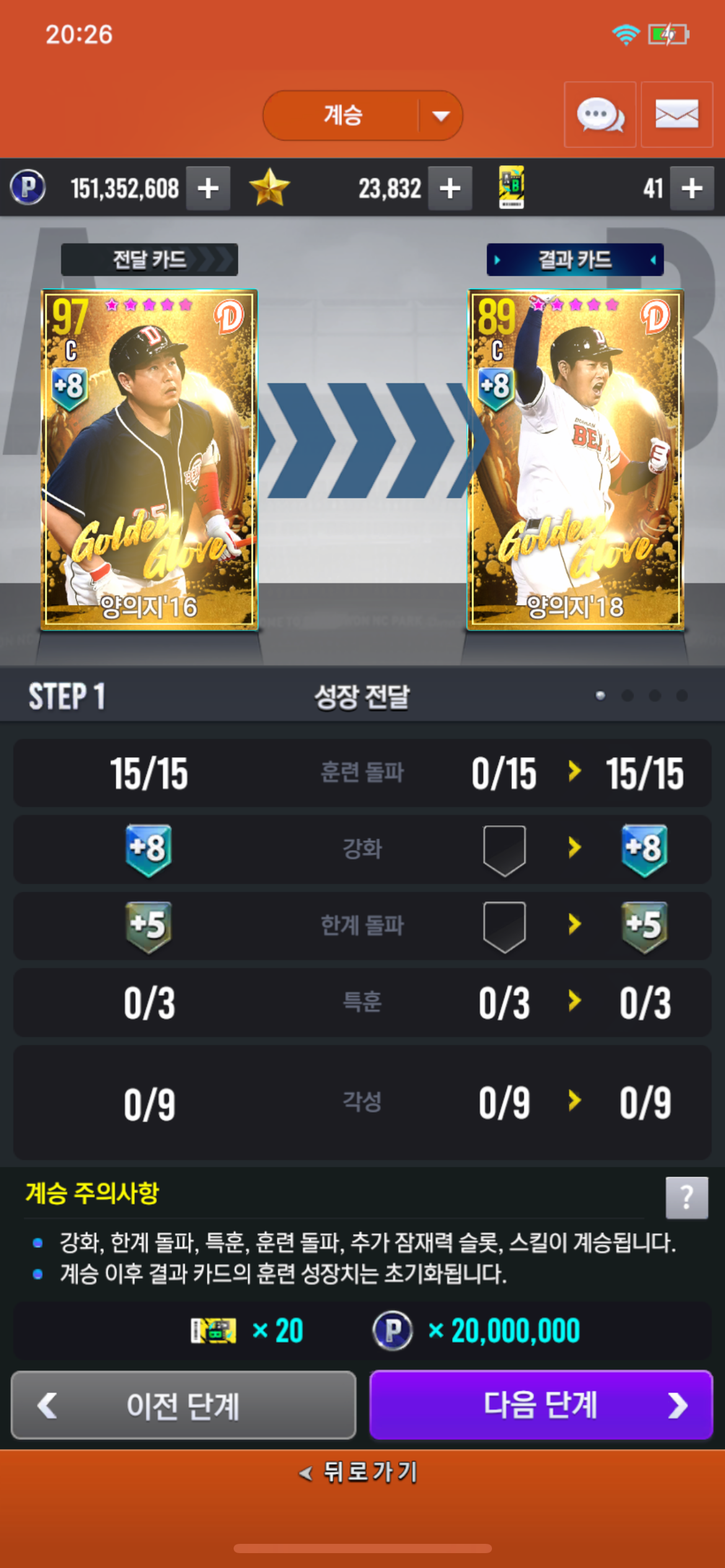Go to the second step page dot
Viewport: 725px width, 1568px height.
click(627, 695)
